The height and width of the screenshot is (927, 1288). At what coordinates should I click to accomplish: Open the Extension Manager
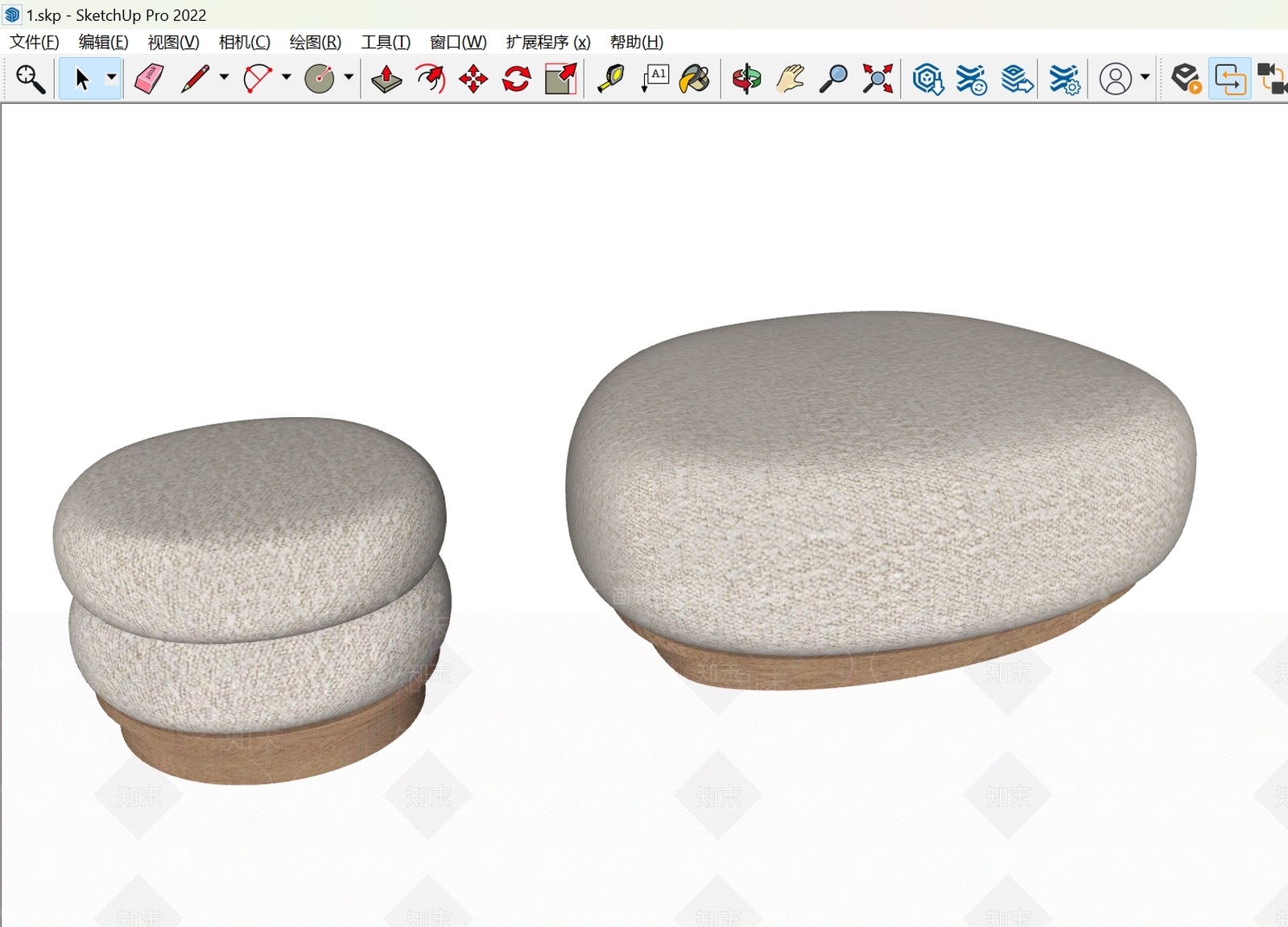1064,79
